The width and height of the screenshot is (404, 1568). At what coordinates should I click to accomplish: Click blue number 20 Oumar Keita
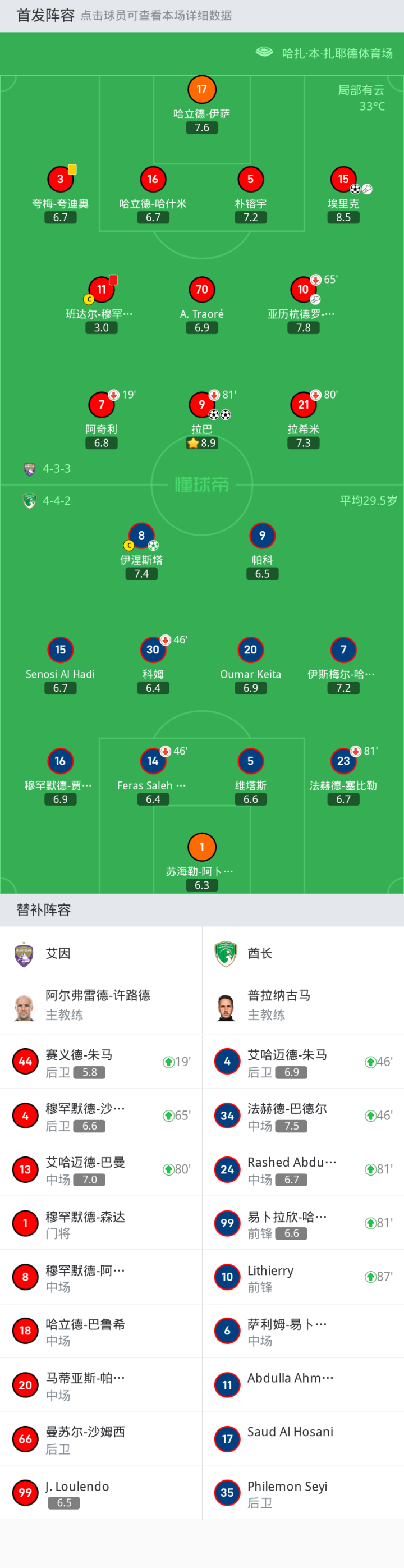pyautogui.click(x=250, y=650)
